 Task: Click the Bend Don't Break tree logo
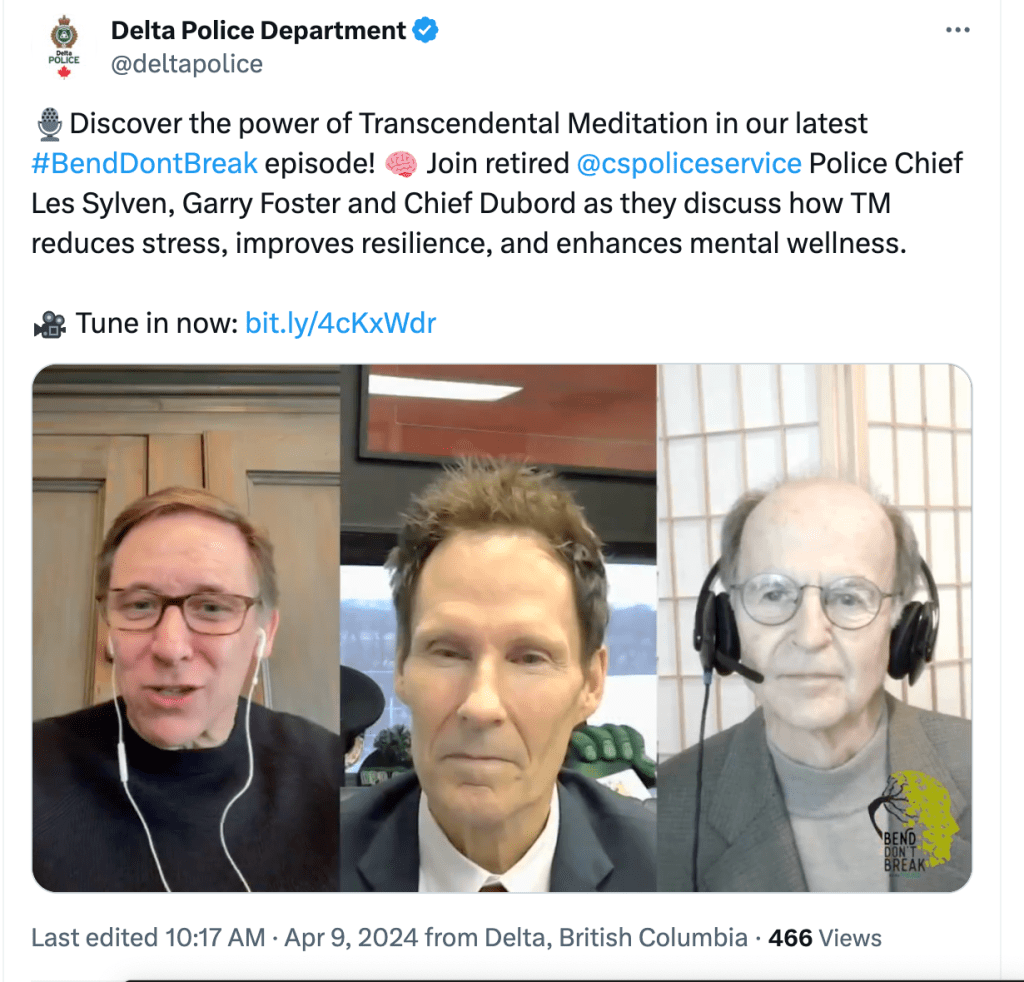(x=914, y=822)
